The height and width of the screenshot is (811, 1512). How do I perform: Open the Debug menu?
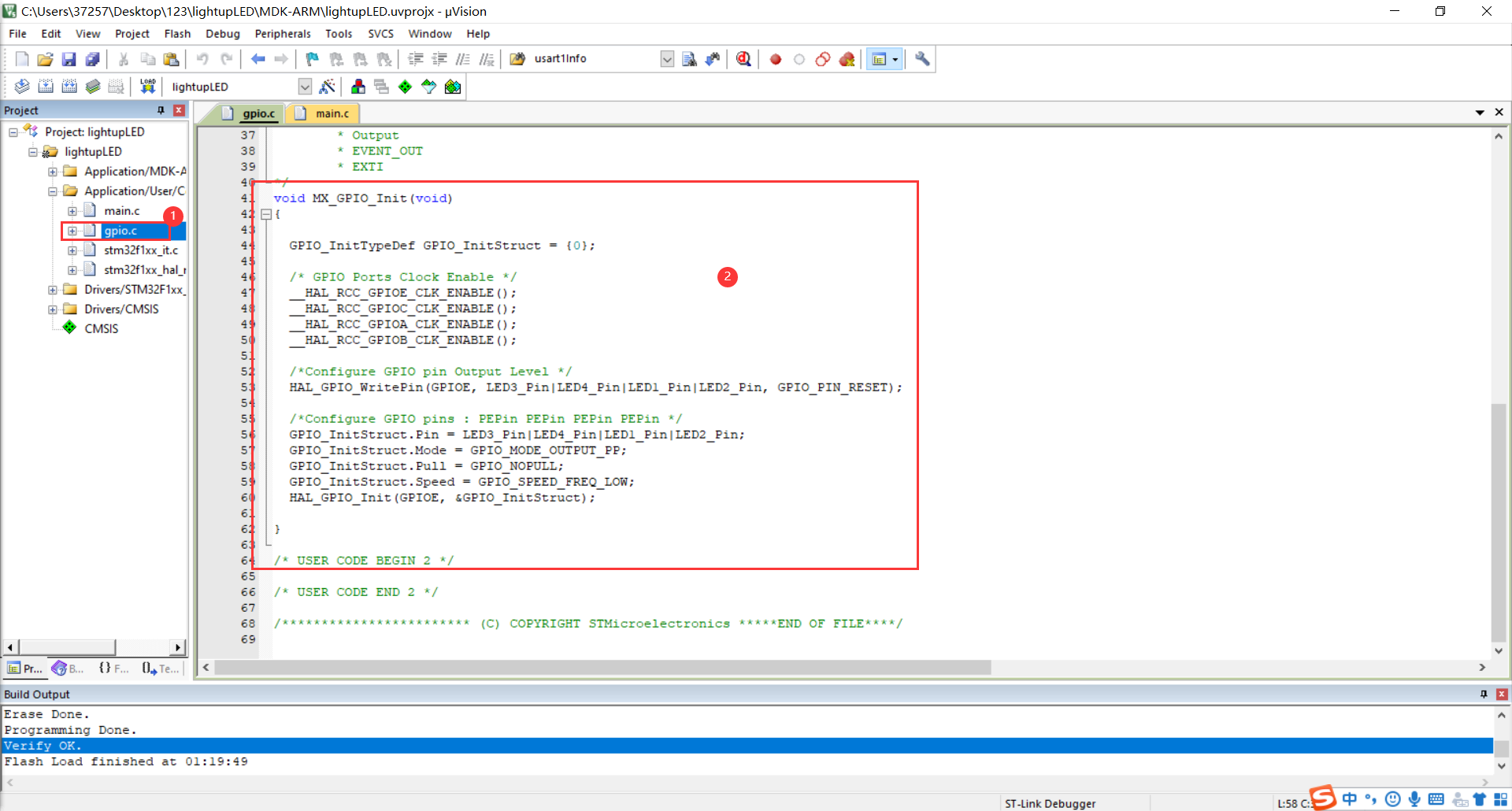pyautogui.click(x=223, y=34)
